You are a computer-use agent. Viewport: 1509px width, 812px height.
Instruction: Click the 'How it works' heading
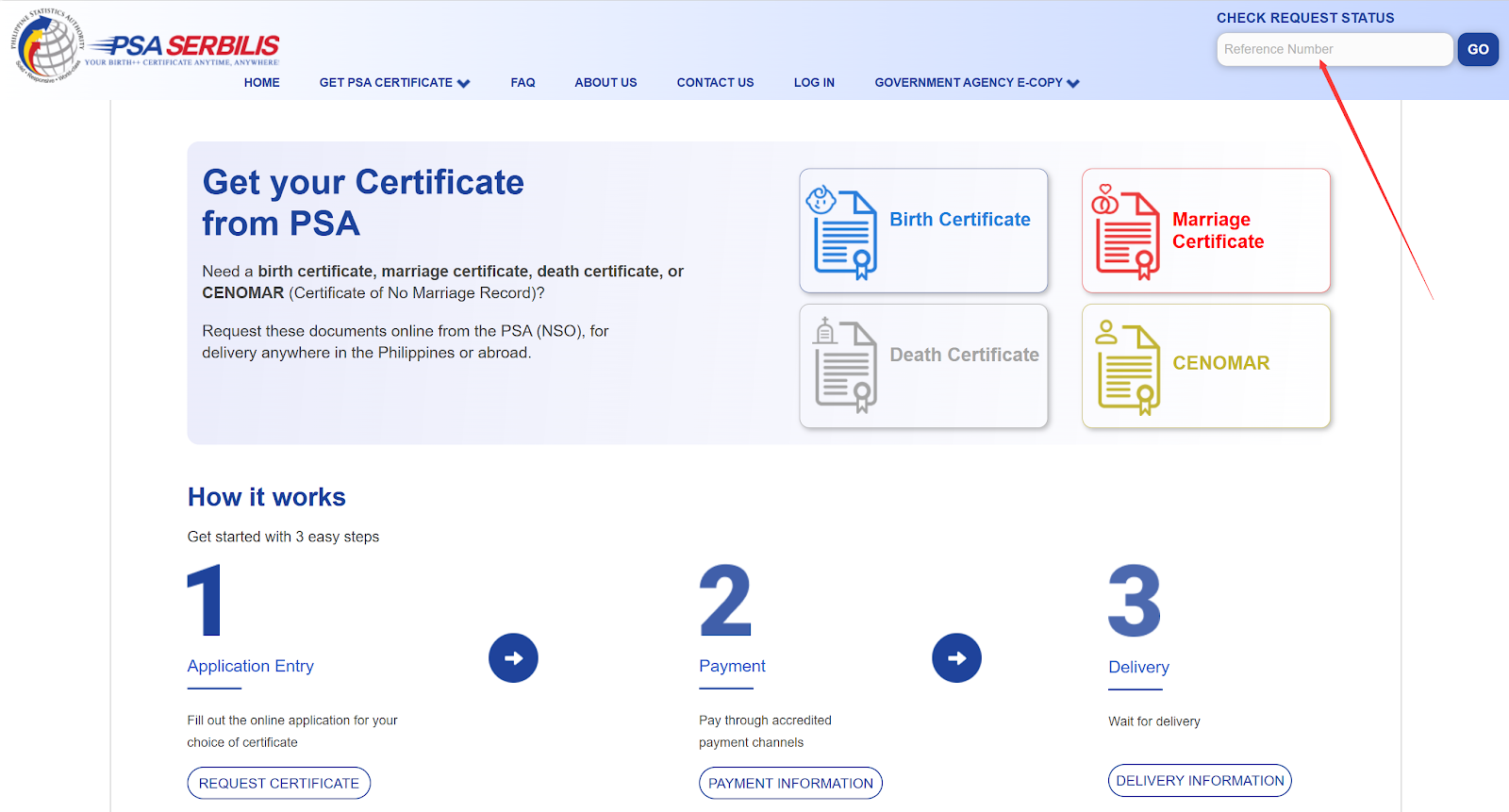tap(267, 497)
